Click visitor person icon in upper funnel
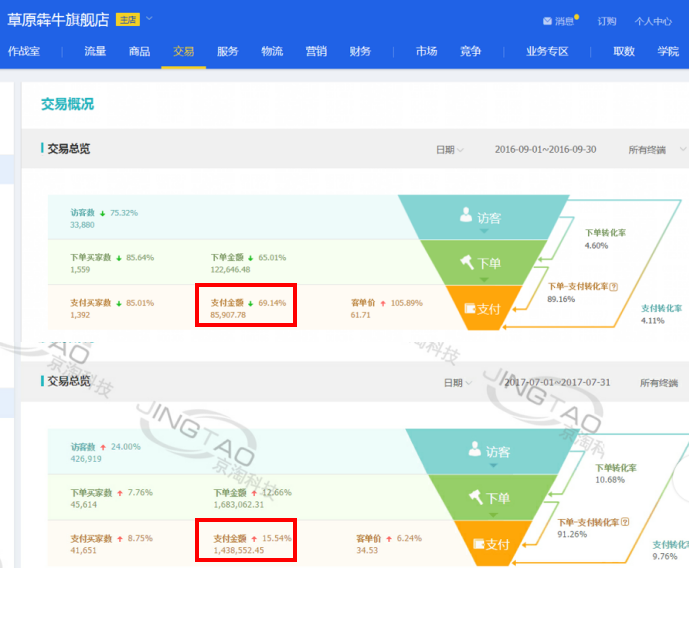 pyautogui.click(x=465, y=215)
